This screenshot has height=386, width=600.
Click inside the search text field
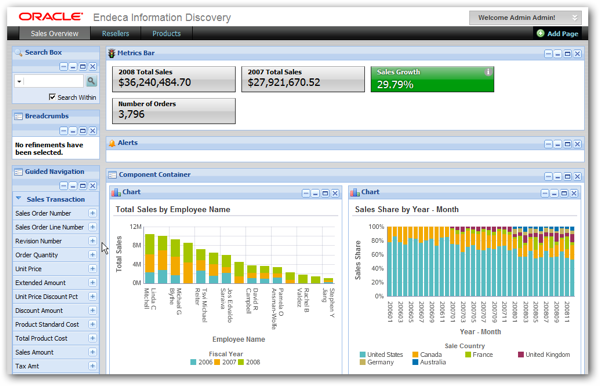tap(53, 81)
